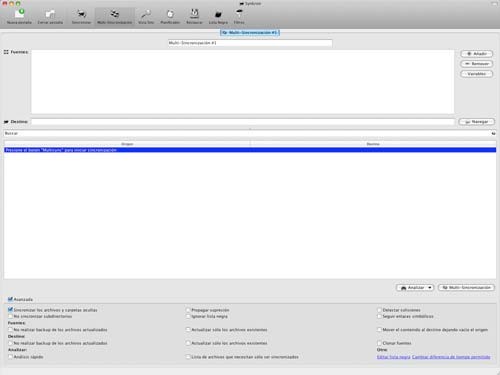
Task: Enable Mover el contenido al destino checkbox
Action: (x=379, y=330)
